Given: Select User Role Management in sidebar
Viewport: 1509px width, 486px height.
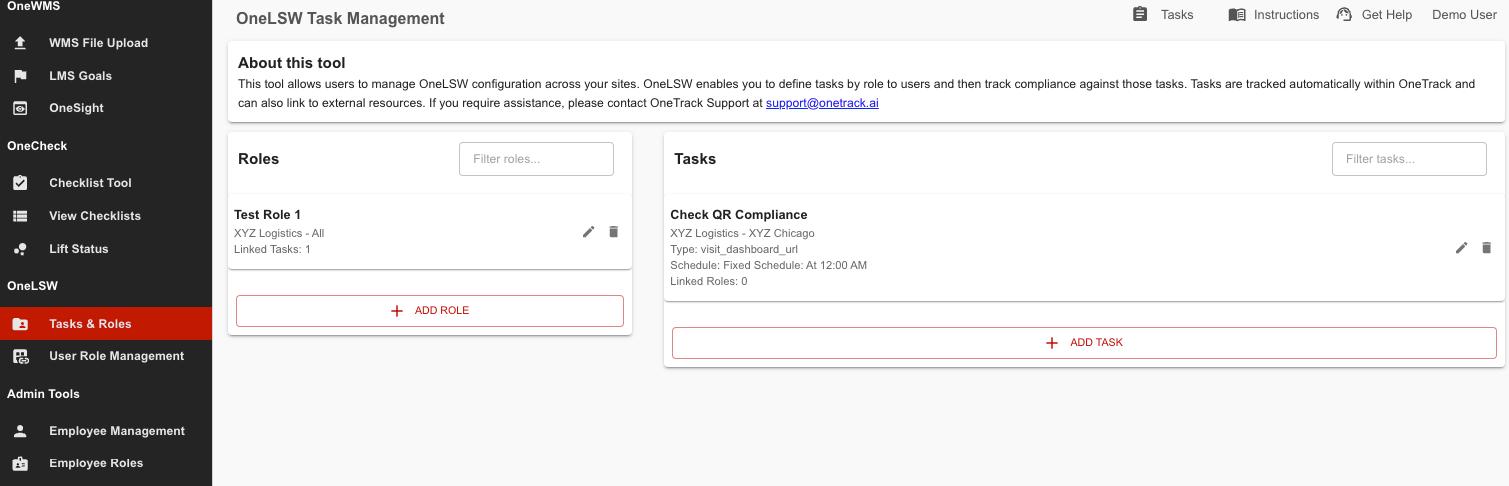Looking at the screenshot, I should (x=116, y=356).
